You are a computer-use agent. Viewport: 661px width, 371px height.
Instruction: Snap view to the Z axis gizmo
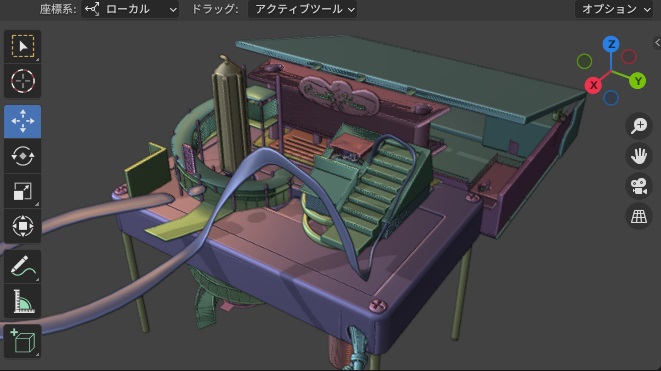click(611, 44)
